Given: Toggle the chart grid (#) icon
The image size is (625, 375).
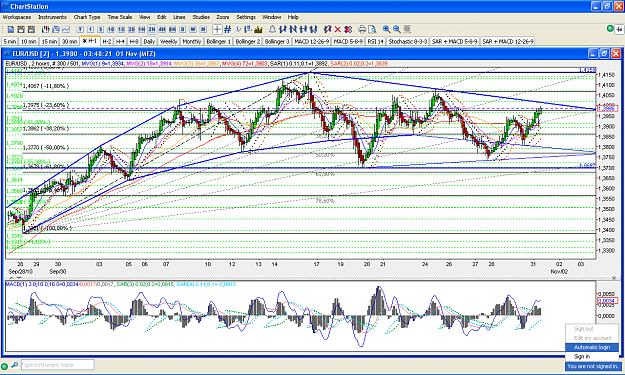Looking at the screenshot, I should tap(228, 29).
